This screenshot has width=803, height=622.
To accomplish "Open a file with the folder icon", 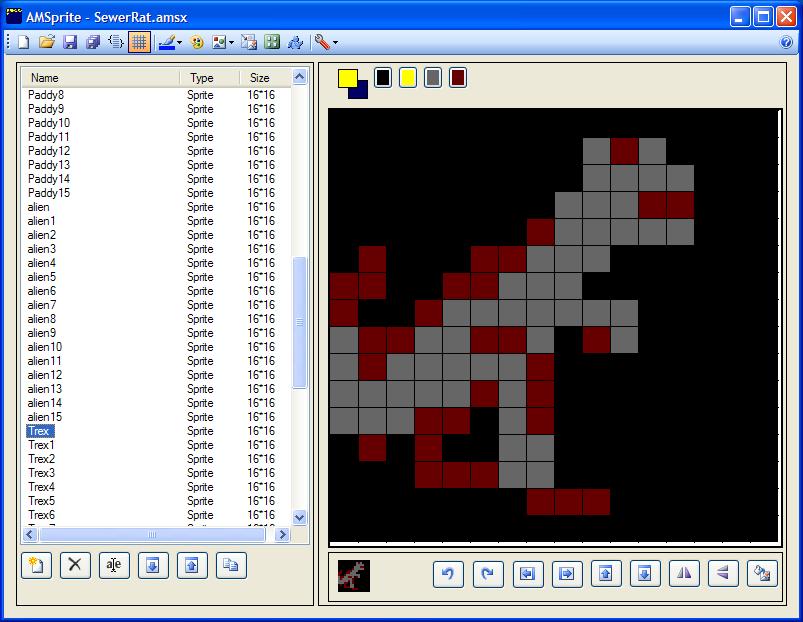I will click(47, 42).
